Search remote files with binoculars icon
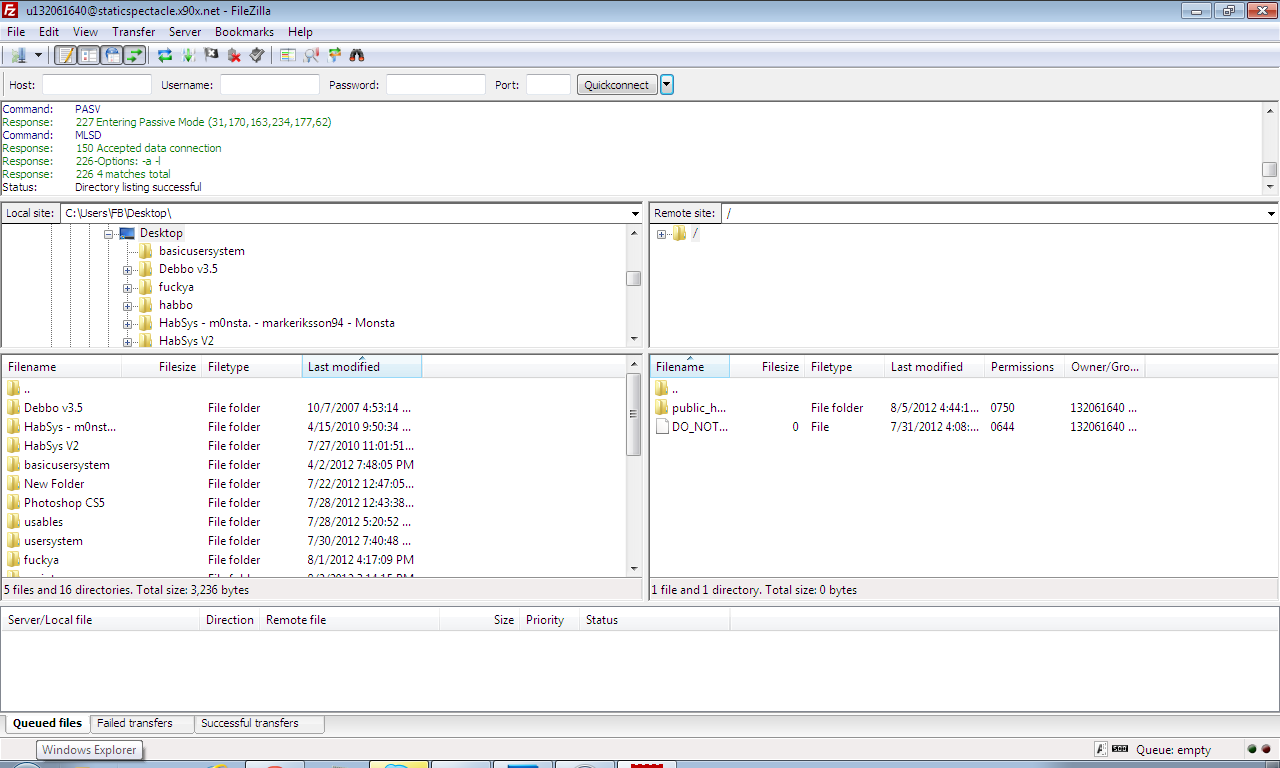 [x=357, y=55]
